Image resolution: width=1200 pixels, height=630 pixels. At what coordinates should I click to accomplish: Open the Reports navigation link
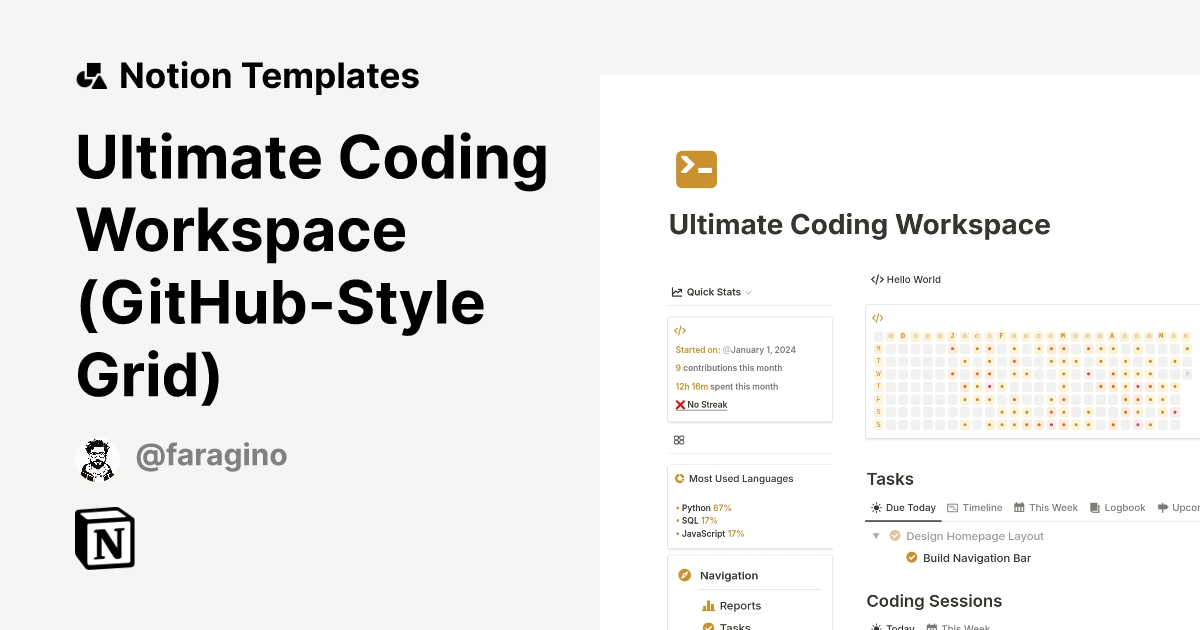point(740,606)
